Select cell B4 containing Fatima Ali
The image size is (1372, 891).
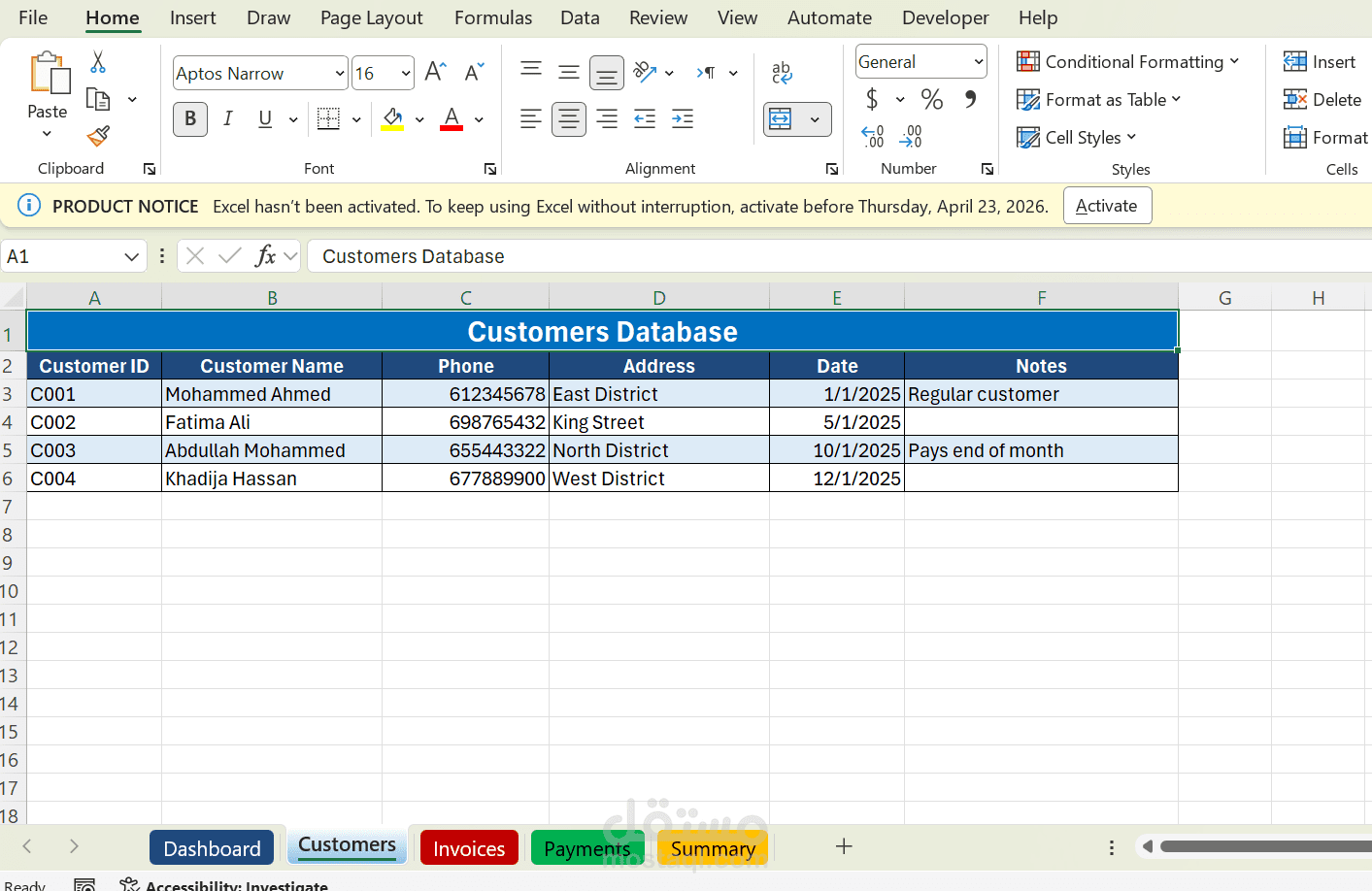[x=271, y=422]
